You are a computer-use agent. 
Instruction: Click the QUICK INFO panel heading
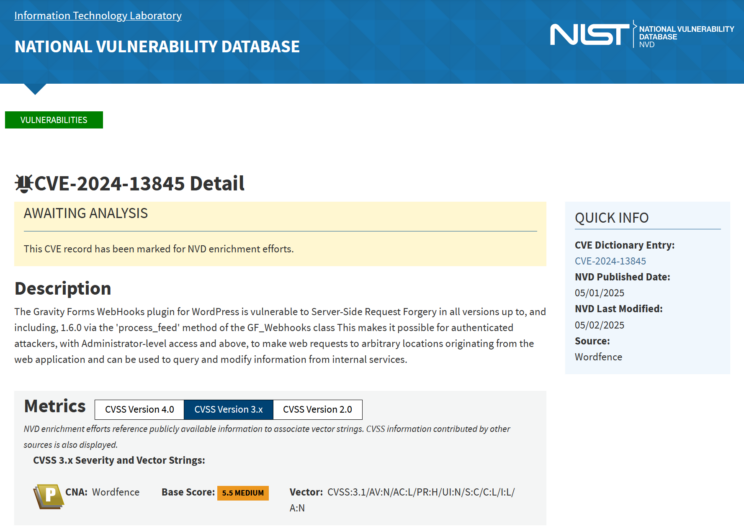[611, 218]
